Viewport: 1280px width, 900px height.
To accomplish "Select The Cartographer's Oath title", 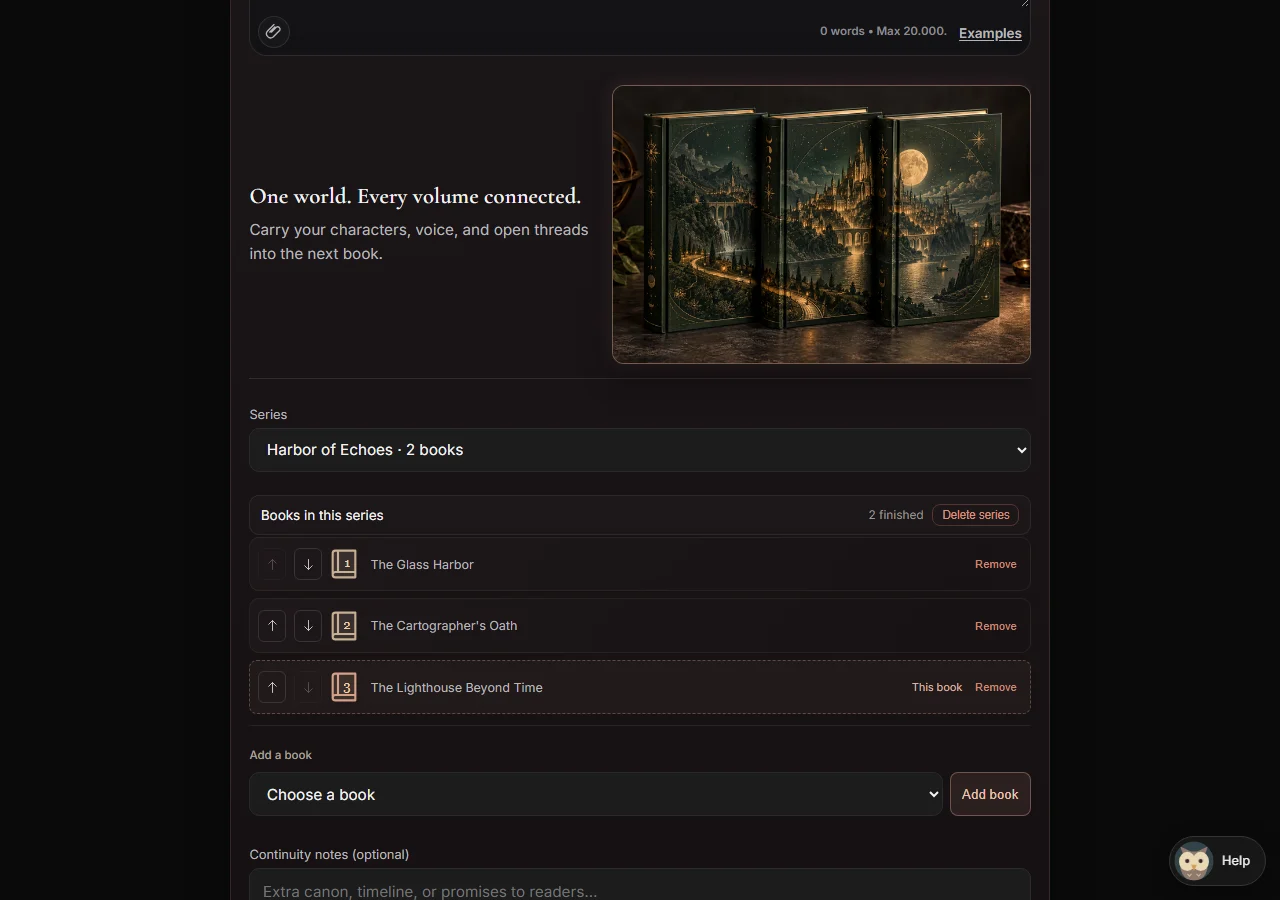I will coord(444,626).
